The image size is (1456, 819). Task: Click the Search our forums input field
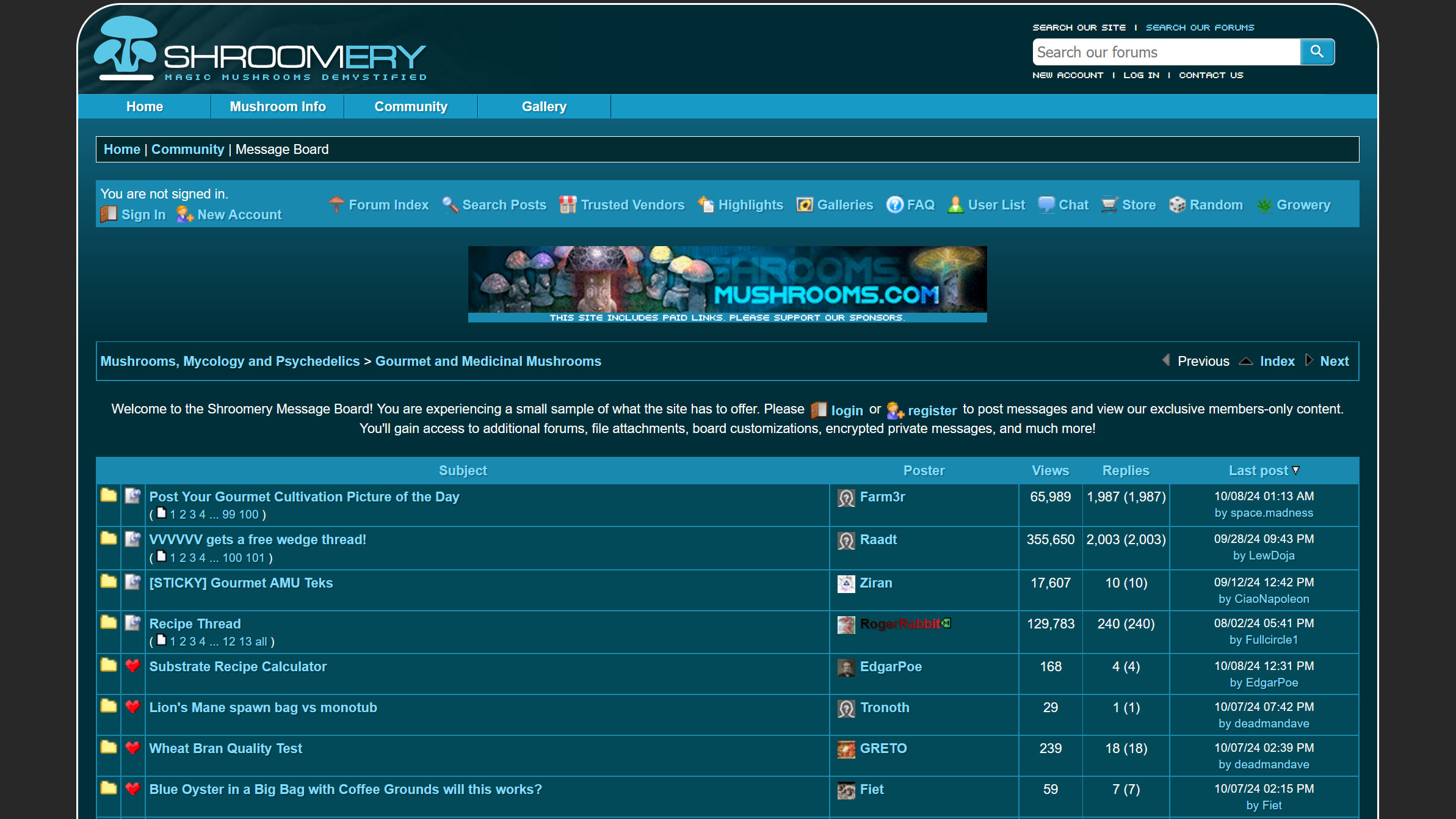[1166, 52]
